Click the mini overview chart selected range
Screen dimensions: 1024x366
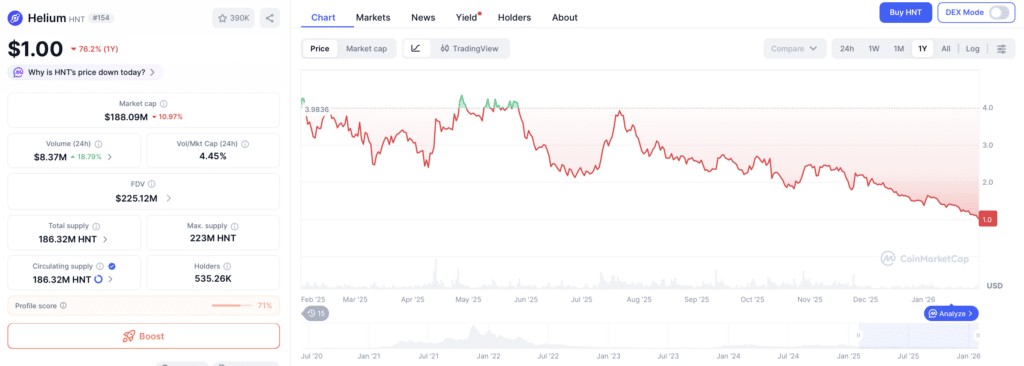pyautogui.click(x=918, y=335)
